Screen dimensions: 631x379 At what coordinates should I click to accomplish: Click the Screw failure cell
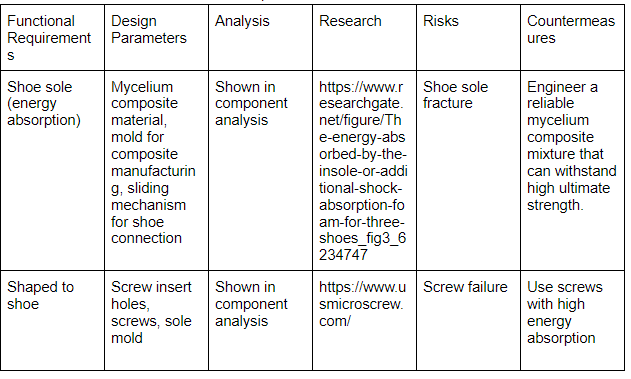coord(468,321)
